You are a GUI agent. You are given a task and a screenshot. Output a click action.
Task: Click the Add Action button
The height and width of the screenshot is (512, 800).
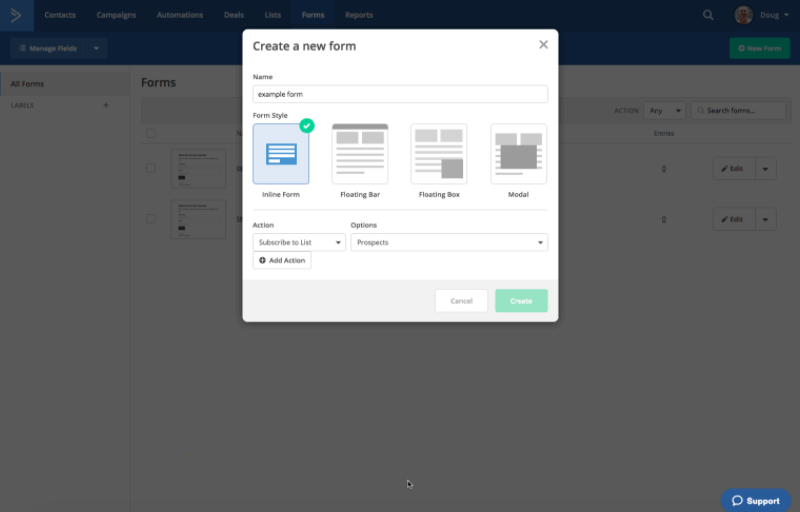point(282,261)
